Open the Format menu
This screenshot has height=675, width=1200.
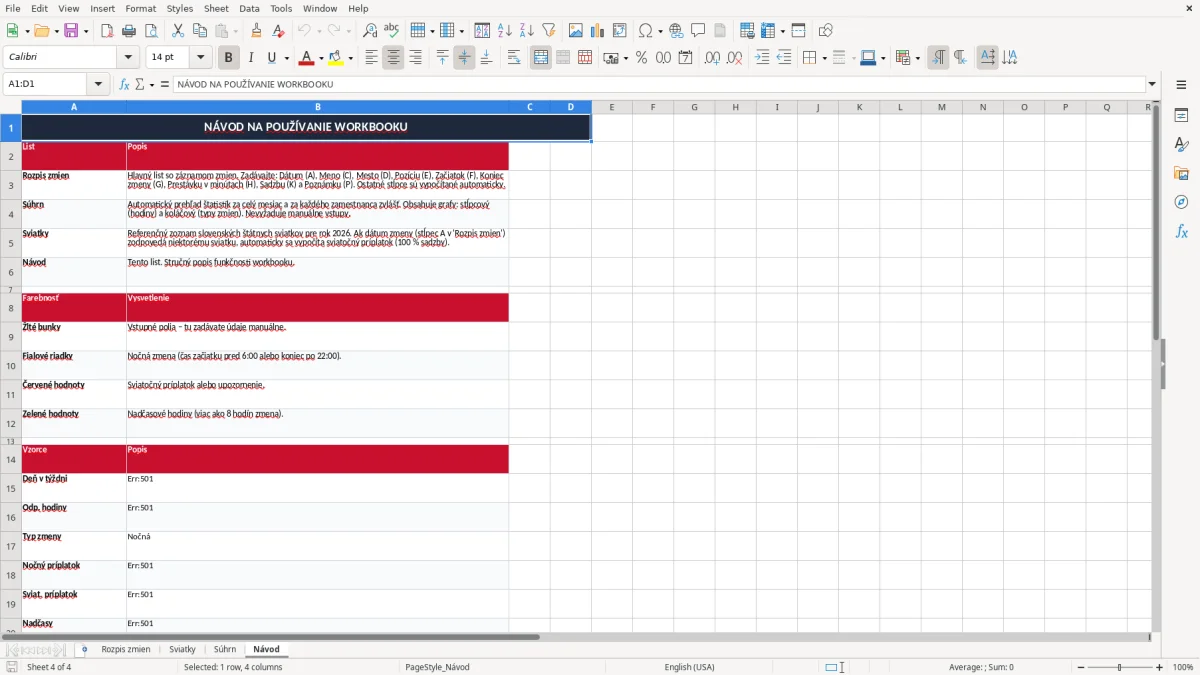(x=140, y=8)
